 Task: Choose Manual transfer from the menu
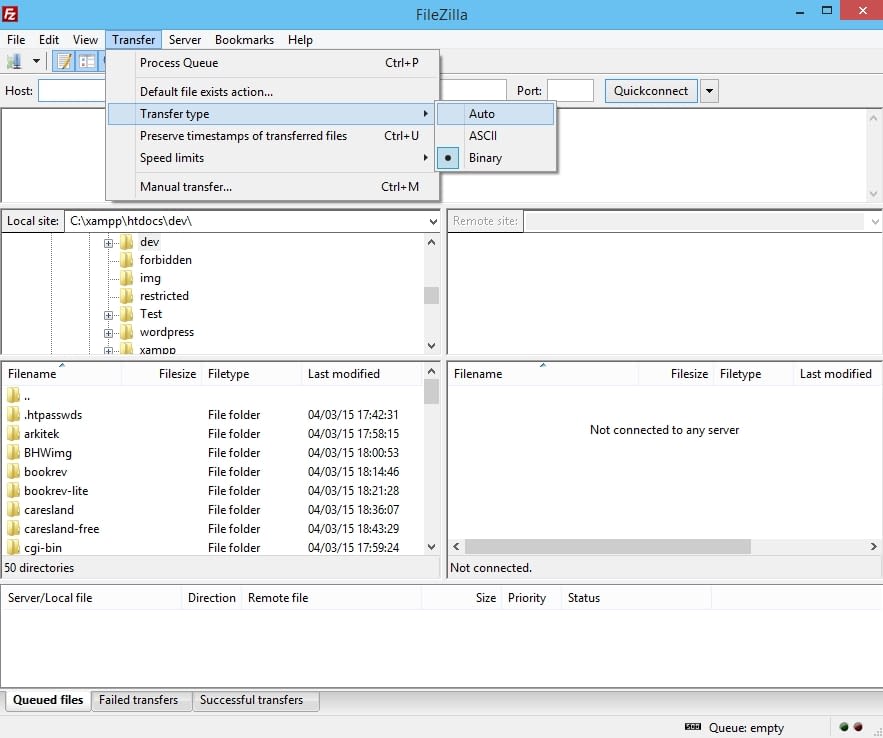(x=186, y=187)
